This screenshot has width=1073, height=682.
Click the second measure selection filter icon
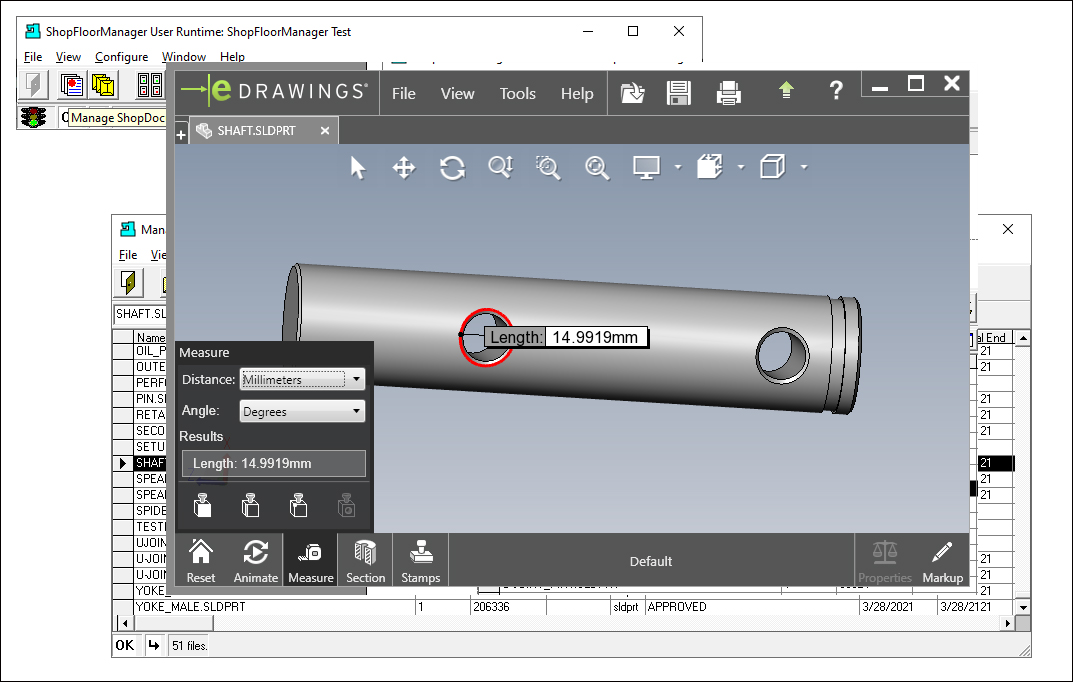click(x=250, y=506)
